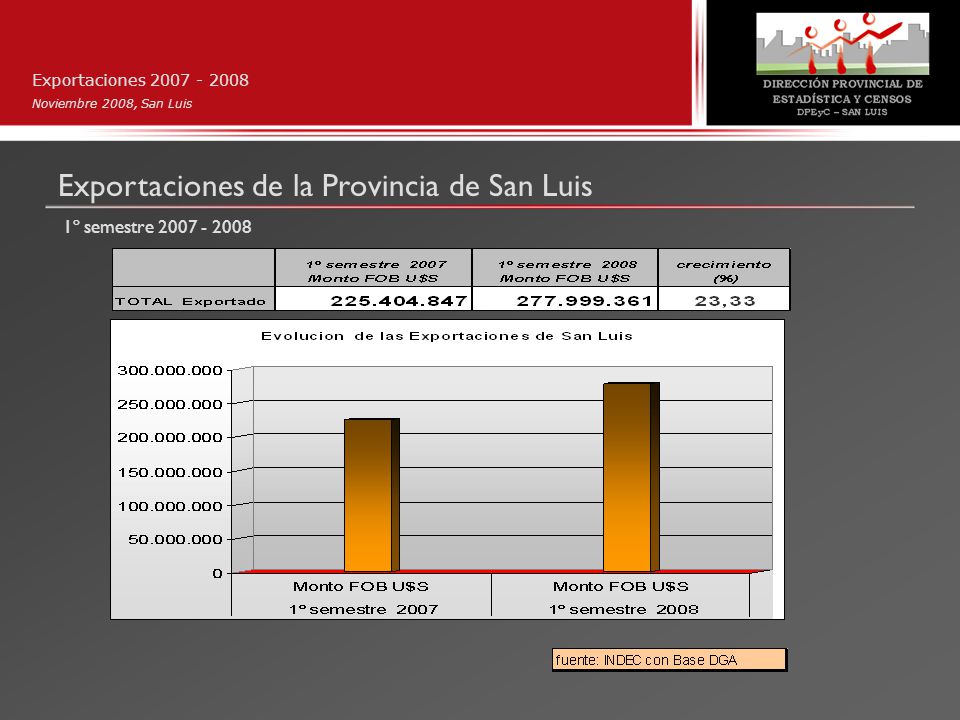Select the title 'Exportaciones de la Provincia de San Luis'
This screenshot has height=720, width=960.
tap(325, 186)
